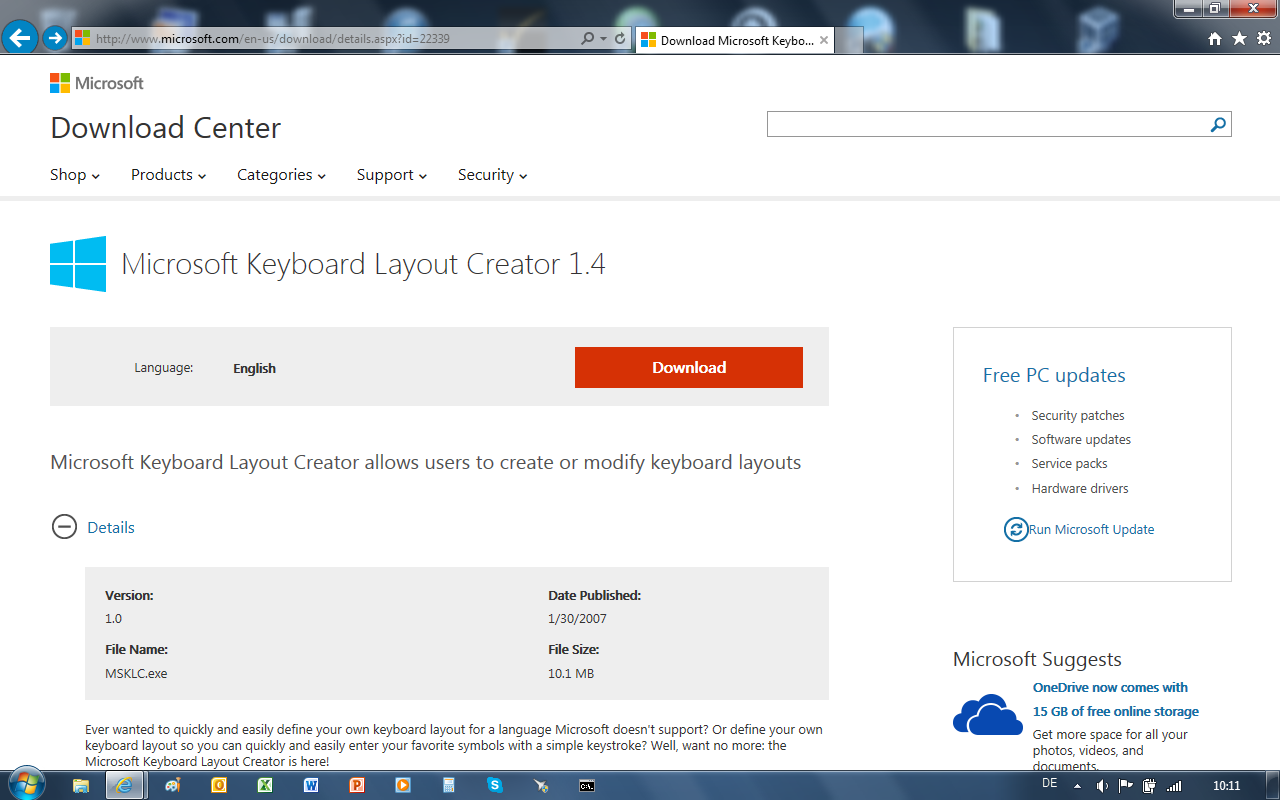The height and width of the screenshot is (800, 1280).
Task: Open Calculator from the taskbar
Action: 449,785
